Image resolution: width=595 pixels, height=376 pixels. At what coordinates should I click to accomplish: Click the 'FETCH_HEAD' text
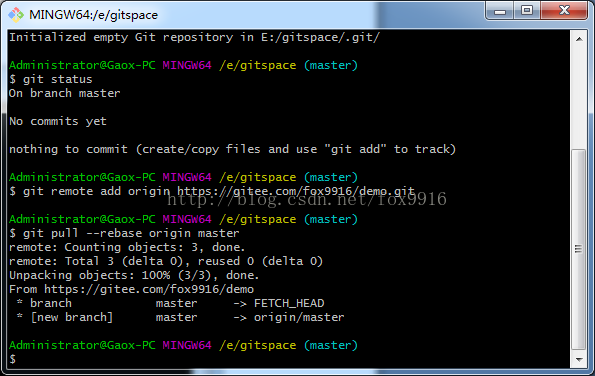(x=289, y=304)
